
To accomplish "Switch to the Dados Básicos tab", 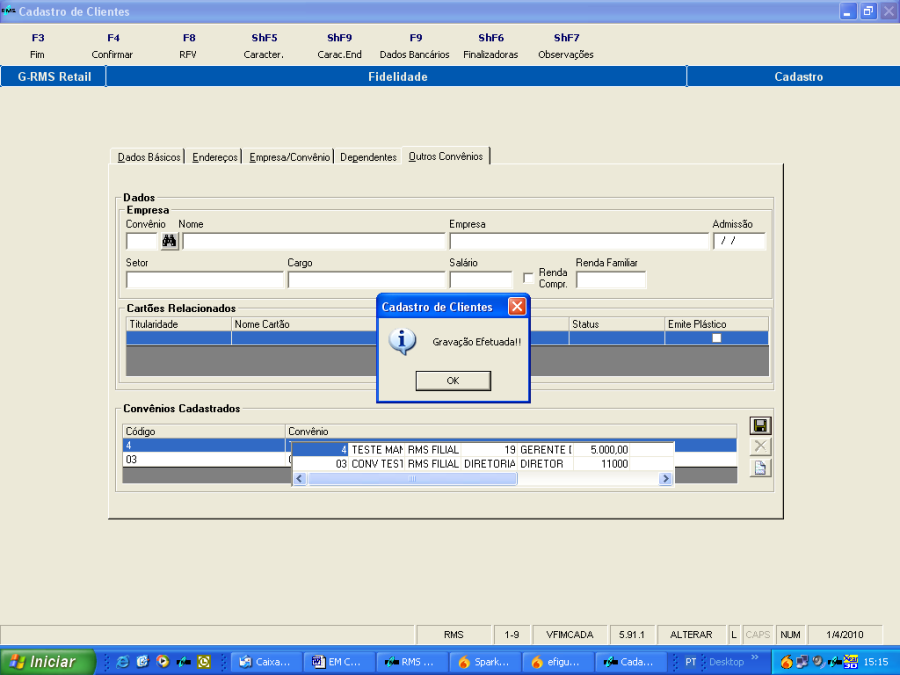I will [x=148, y=157].
